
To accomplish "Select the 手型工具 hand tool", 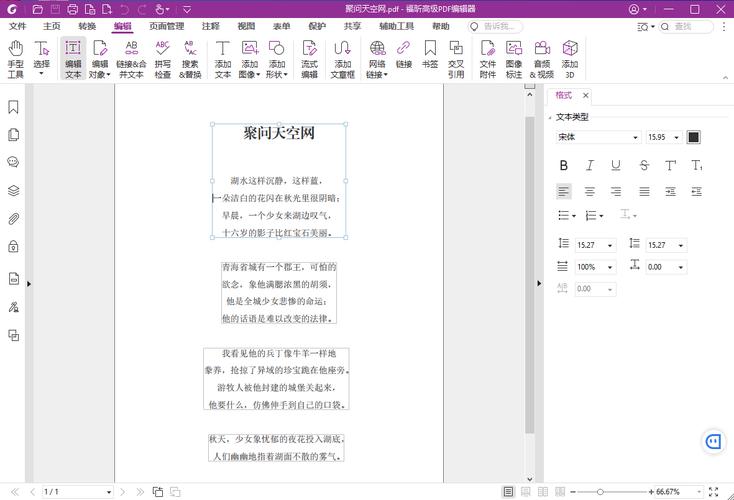I will pos(16,59).
